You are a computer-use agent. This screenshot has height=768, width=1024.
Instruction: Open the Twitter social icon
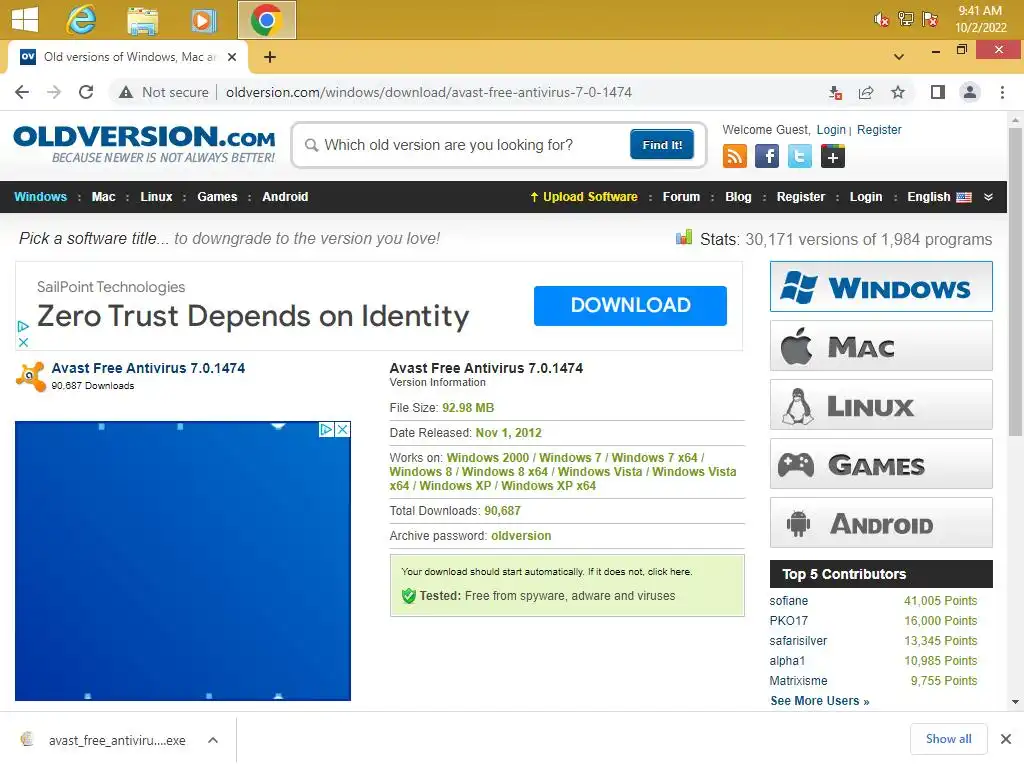pos(799,157)
